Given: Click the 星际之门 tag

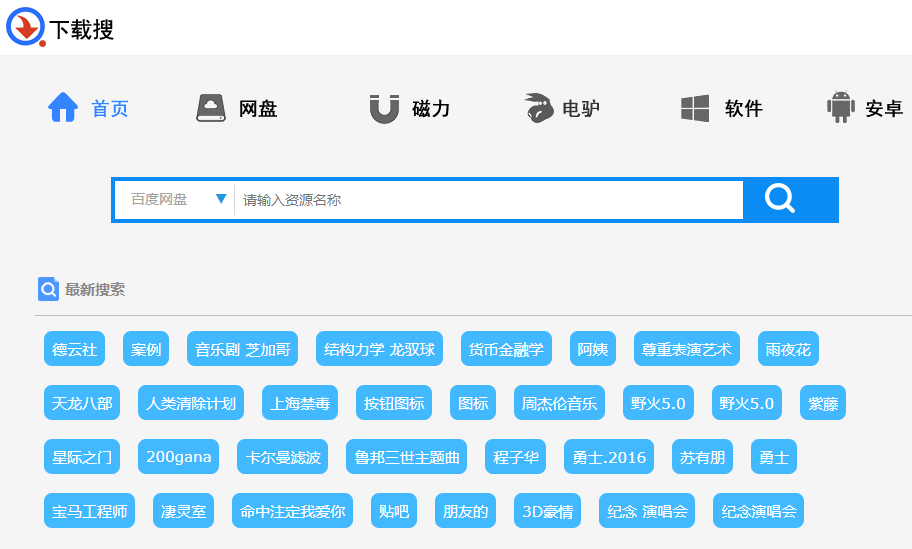Looking at the screenshot, I should click(82, 457).
